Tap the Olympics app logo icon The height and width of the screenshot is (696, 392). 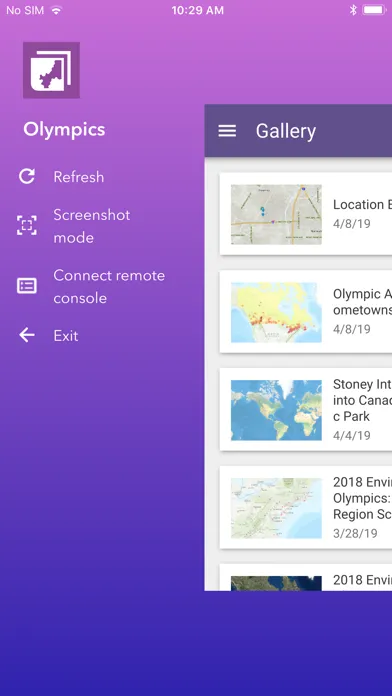pos(51,70)
